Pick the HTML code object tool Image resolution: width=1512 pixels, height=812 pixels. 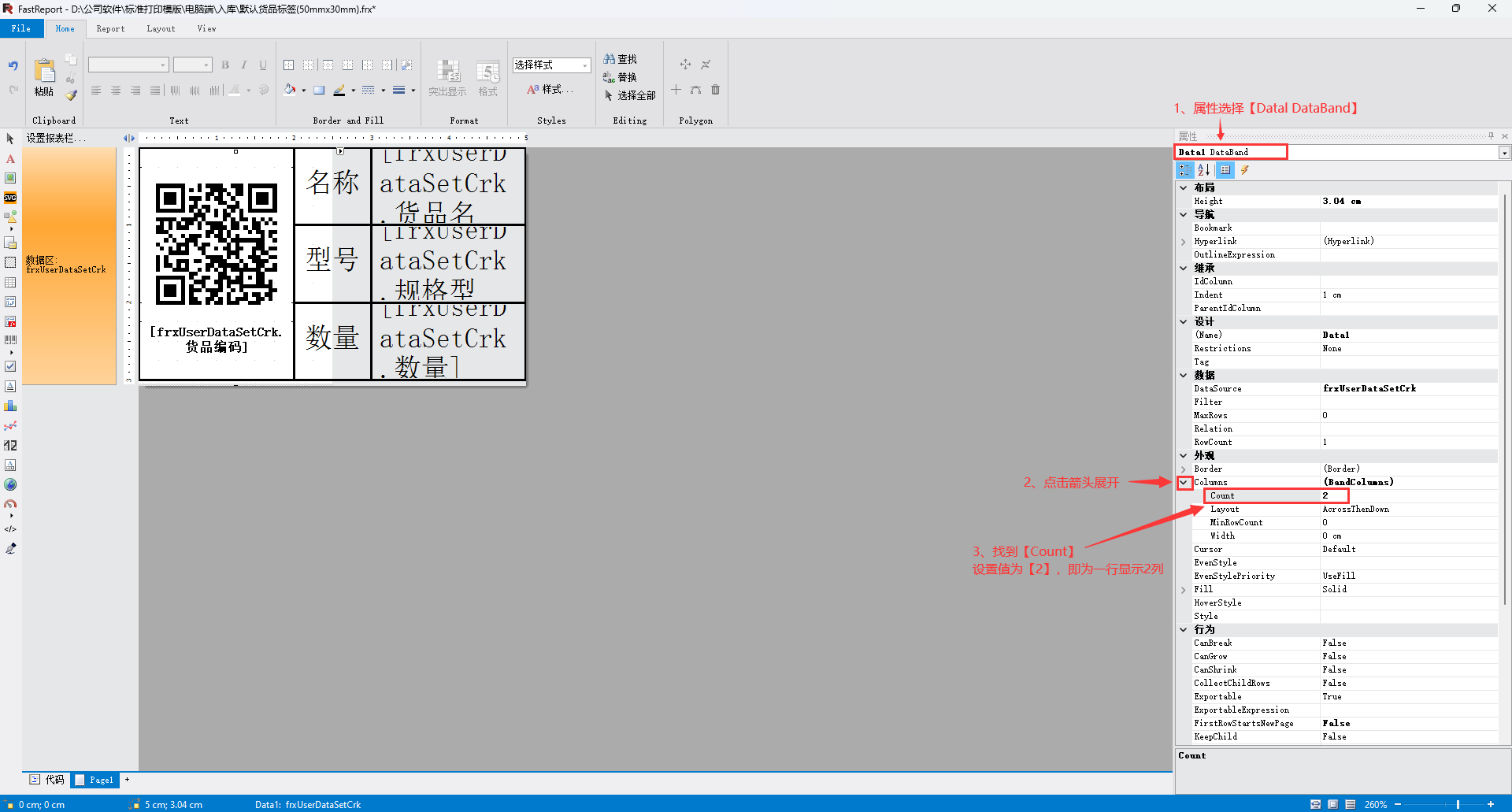10,529
